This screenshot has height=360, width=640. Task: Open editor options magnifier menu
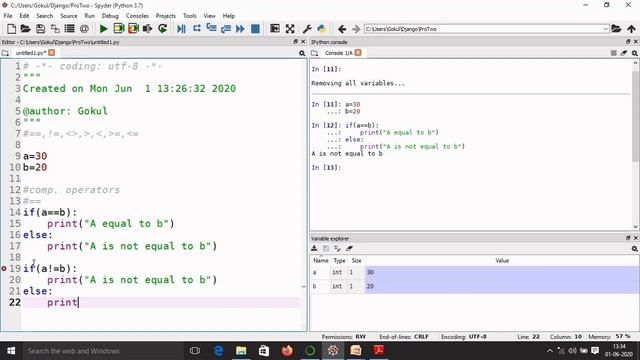click(302, 53)
